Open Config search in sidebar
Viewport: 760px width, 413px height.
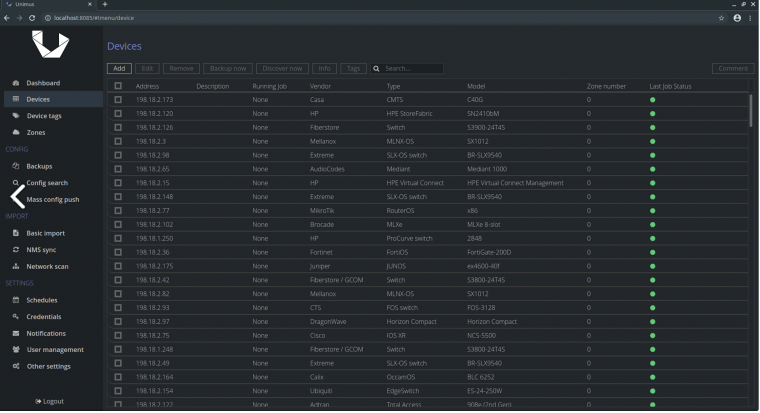pos(47,183)
